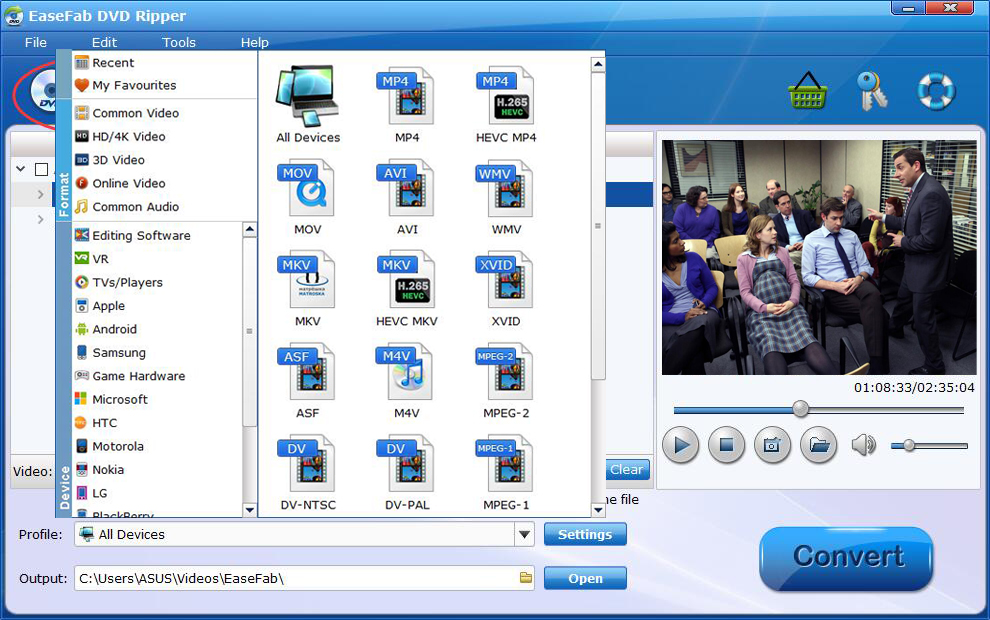Click the Output path field
The image size is (990, 620).
304,578
